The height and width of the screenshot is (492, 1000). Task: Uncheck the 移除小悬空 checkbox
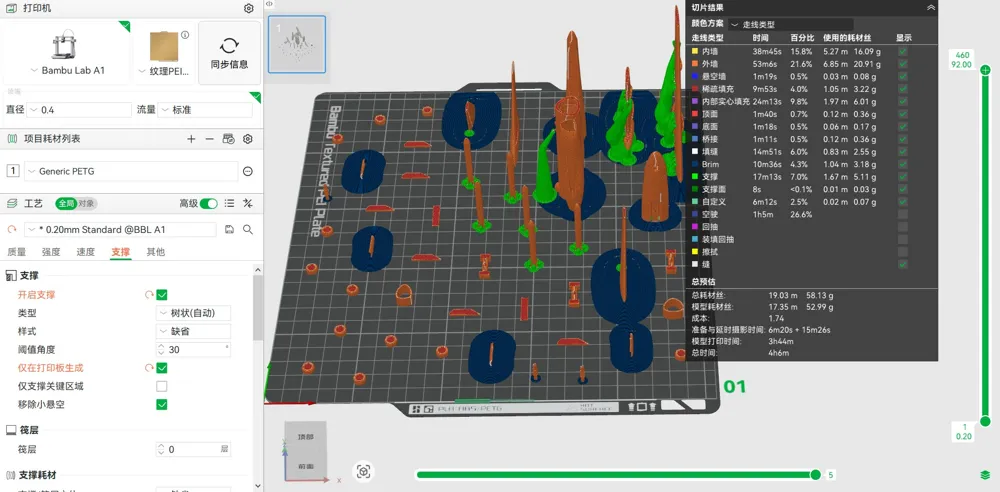click(x=162, y=405)
